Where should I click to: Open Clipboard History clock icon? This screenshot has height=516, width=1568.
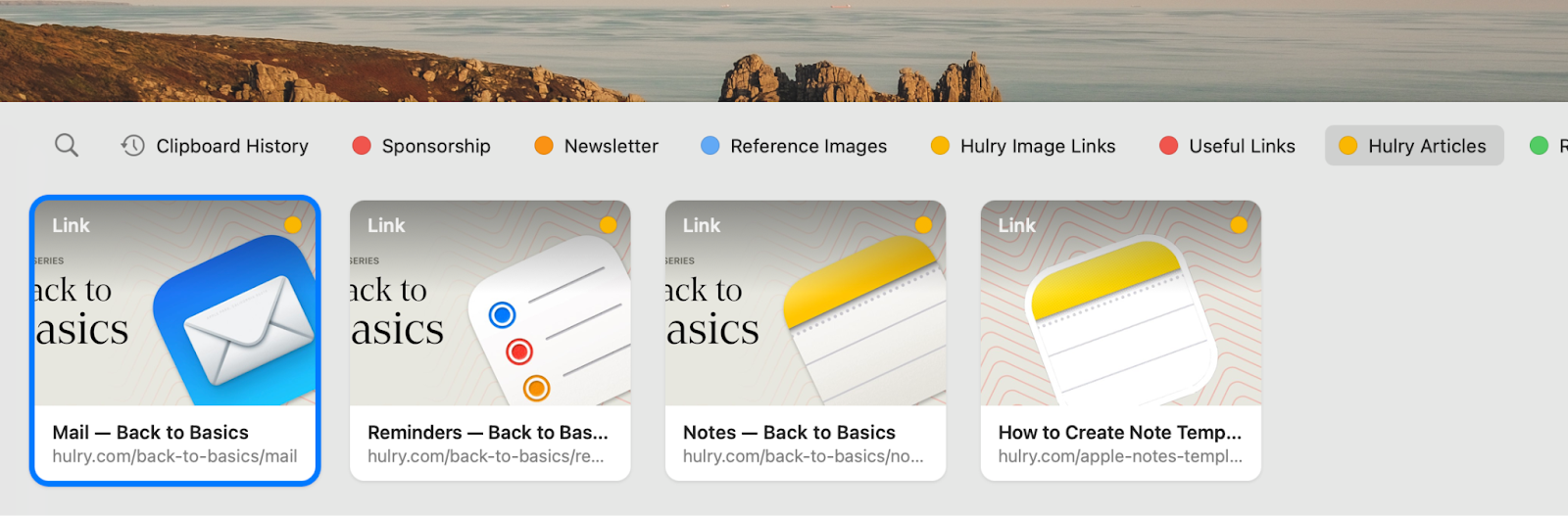coord(132,146)
